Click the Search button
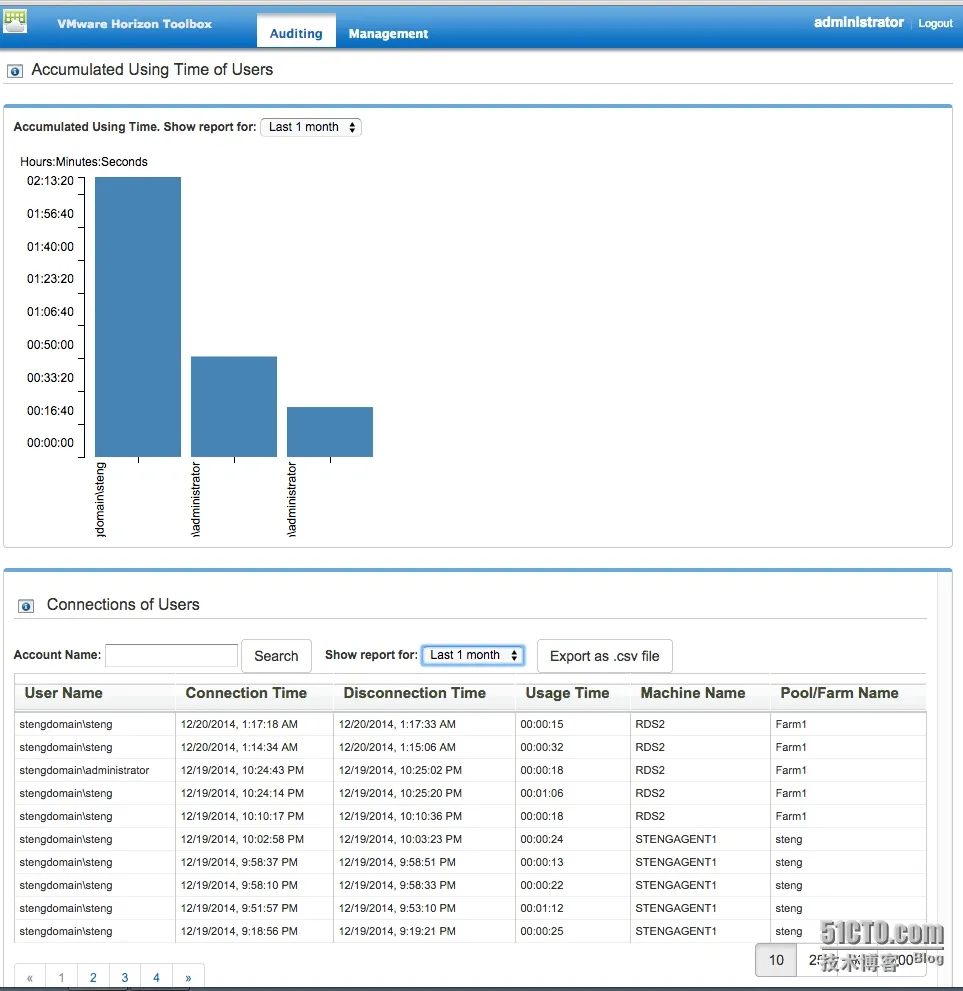The height and width of the screenshot is (991, 963). point(276,656)
